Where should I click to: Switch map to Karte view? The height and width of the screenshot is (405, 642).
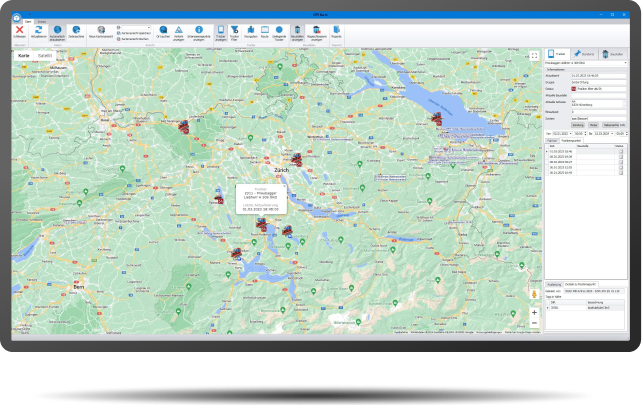click(x=24, y=55)
